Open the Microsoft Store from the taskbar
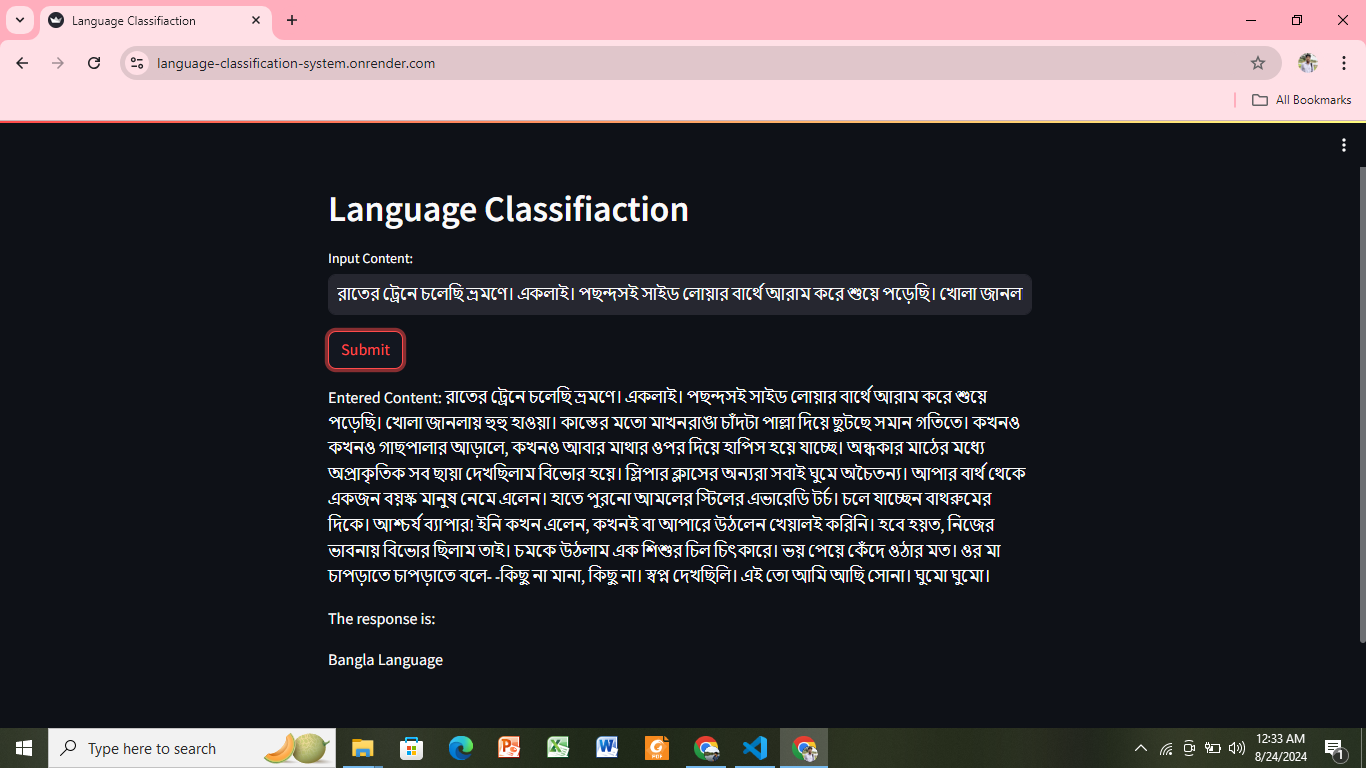 (411, 747)
